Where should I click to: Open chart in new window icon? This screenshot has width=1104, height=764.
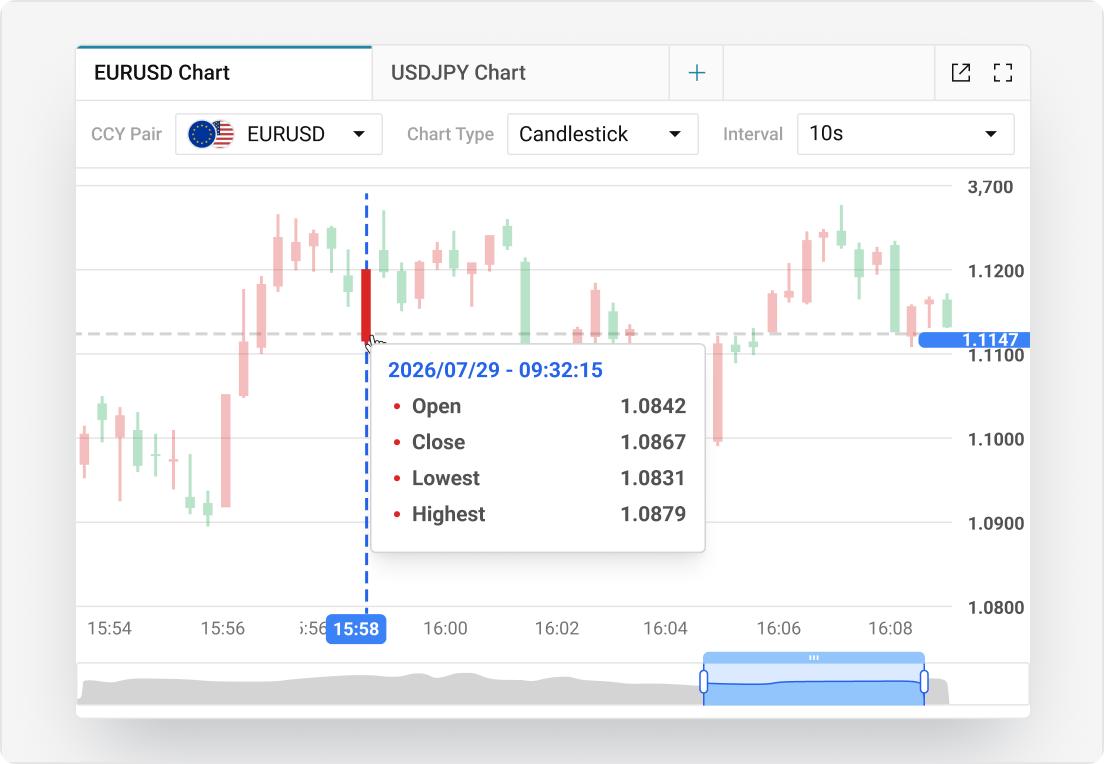(x=961, y=73)
